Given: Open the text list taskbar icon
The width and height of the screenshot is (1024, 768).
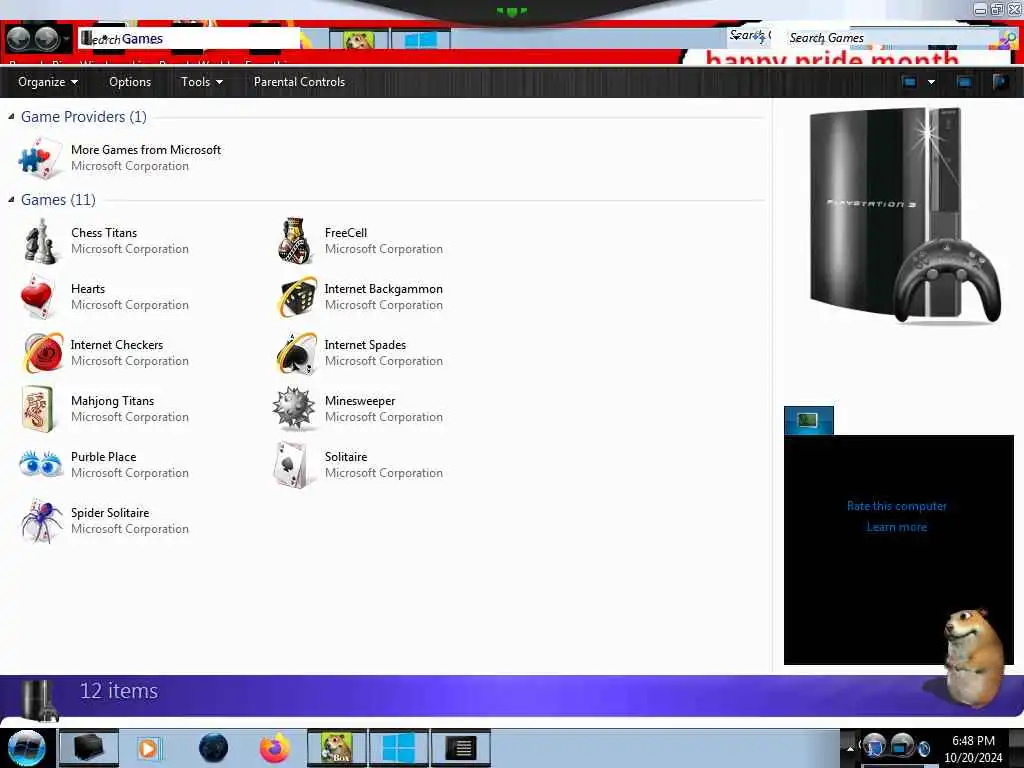Looking at the screenshot, I should pyautogui.click(x=460, y=748).
